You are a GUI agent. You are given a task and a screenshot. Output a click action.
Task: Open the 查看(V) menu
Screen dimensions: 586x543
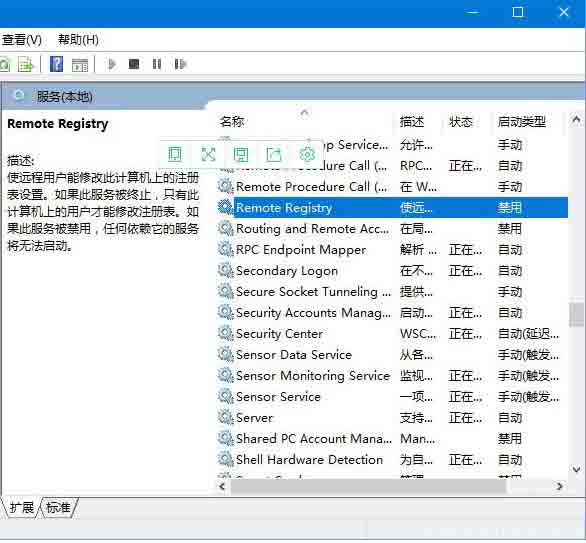[22, 40]
